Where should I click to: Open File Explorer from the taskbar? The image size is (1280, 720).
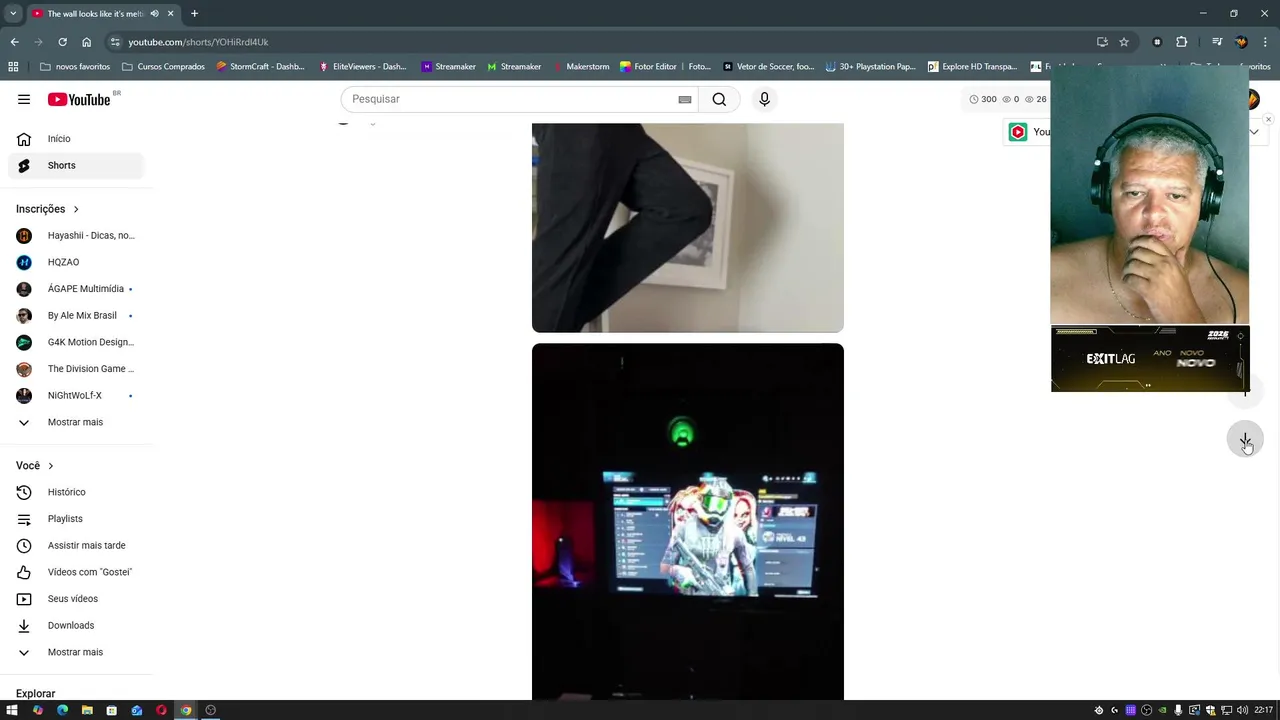pos(87,710)
